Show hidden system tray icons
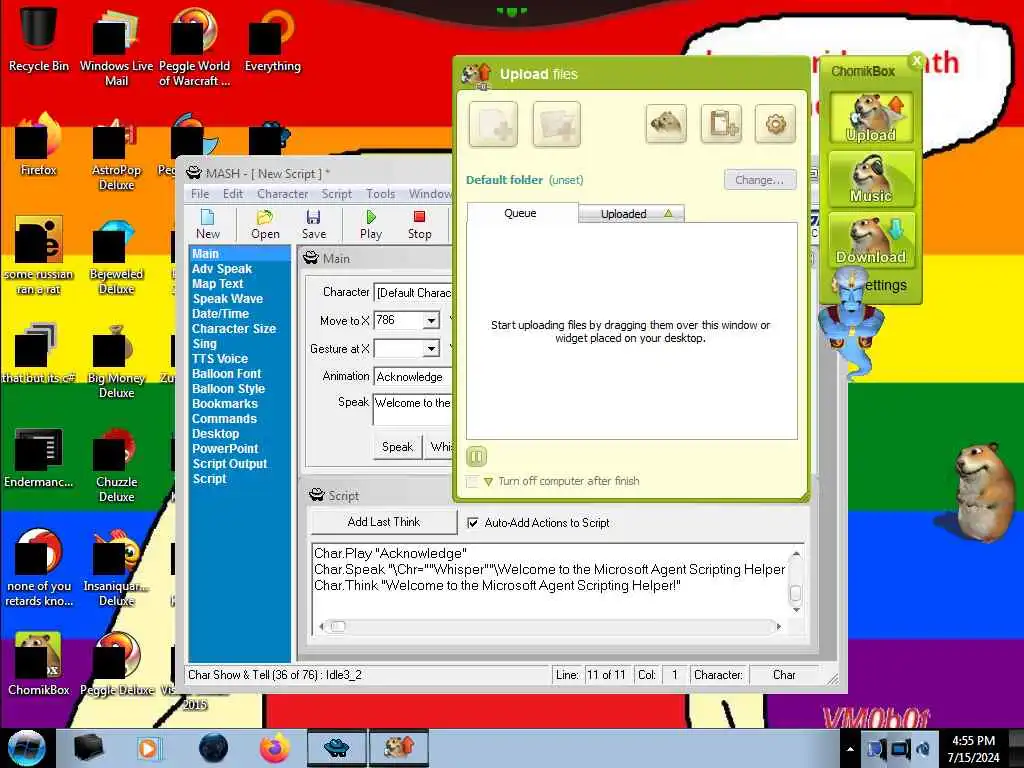Screen dimensions: 1024x768 click(x=850, y=750)
